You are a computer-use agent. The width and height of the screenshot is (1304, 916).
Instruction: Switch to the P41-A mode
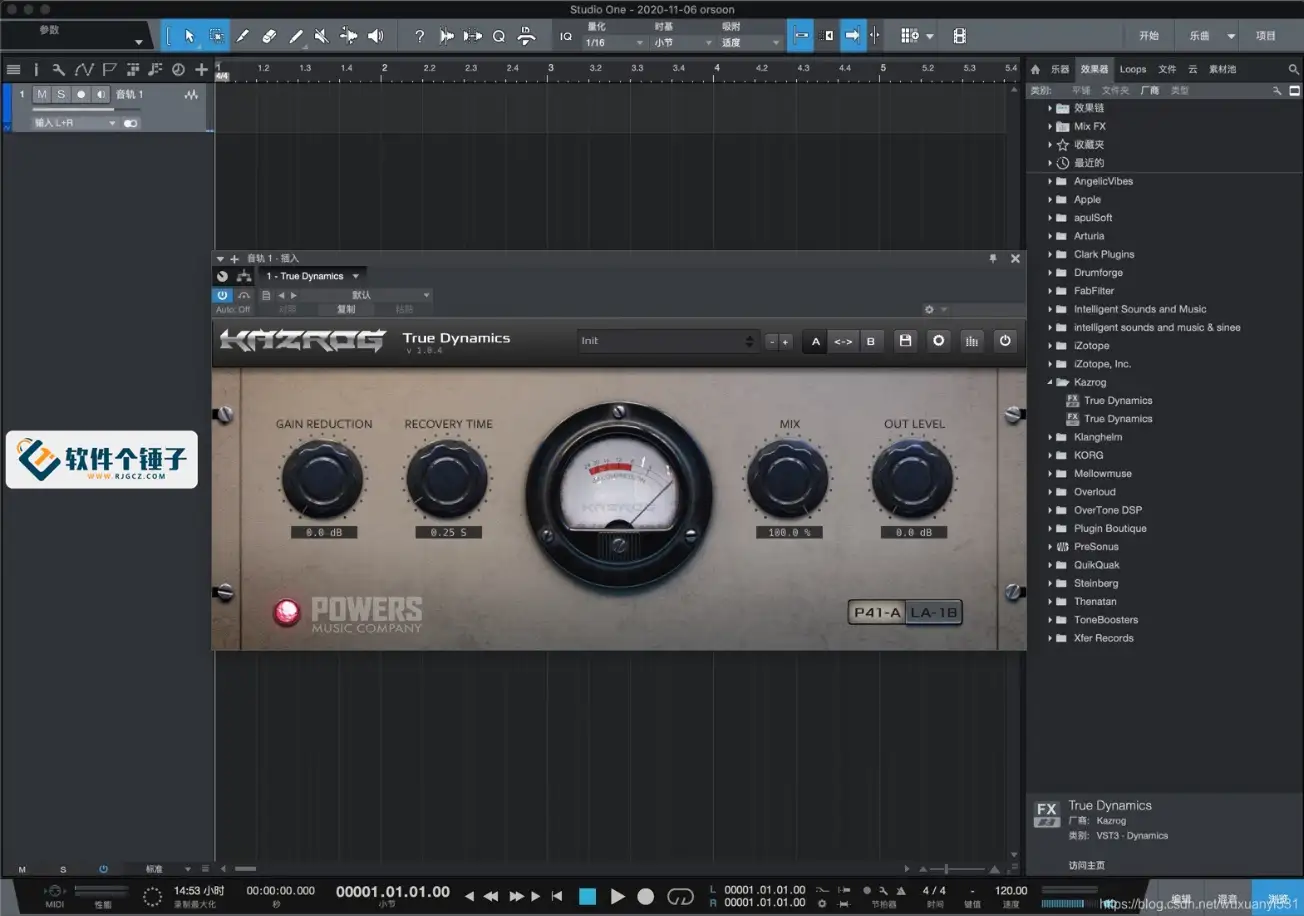click(877, 612)
